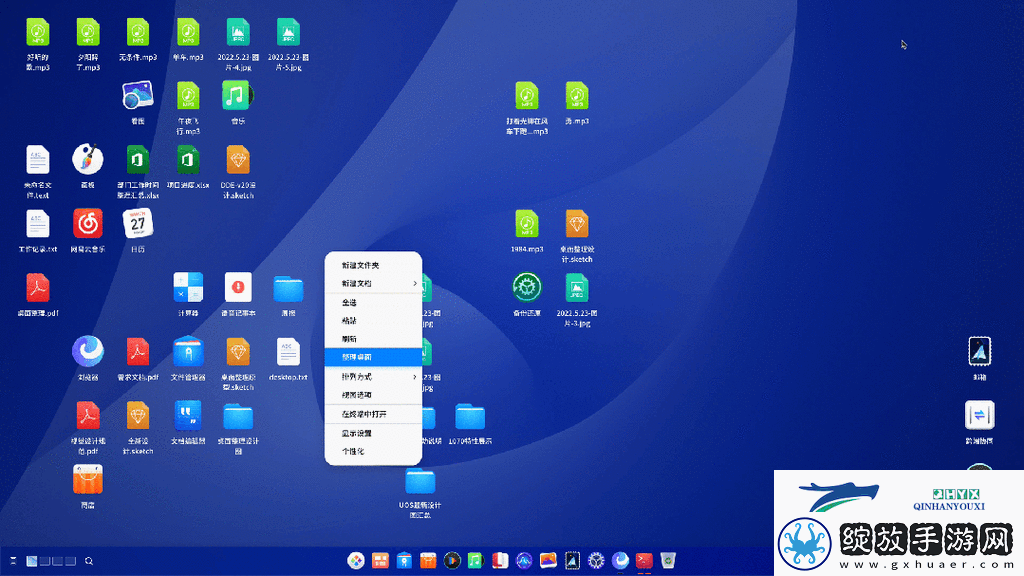Click the search magnifier in bottom-left taskbar

pos(89,561)
